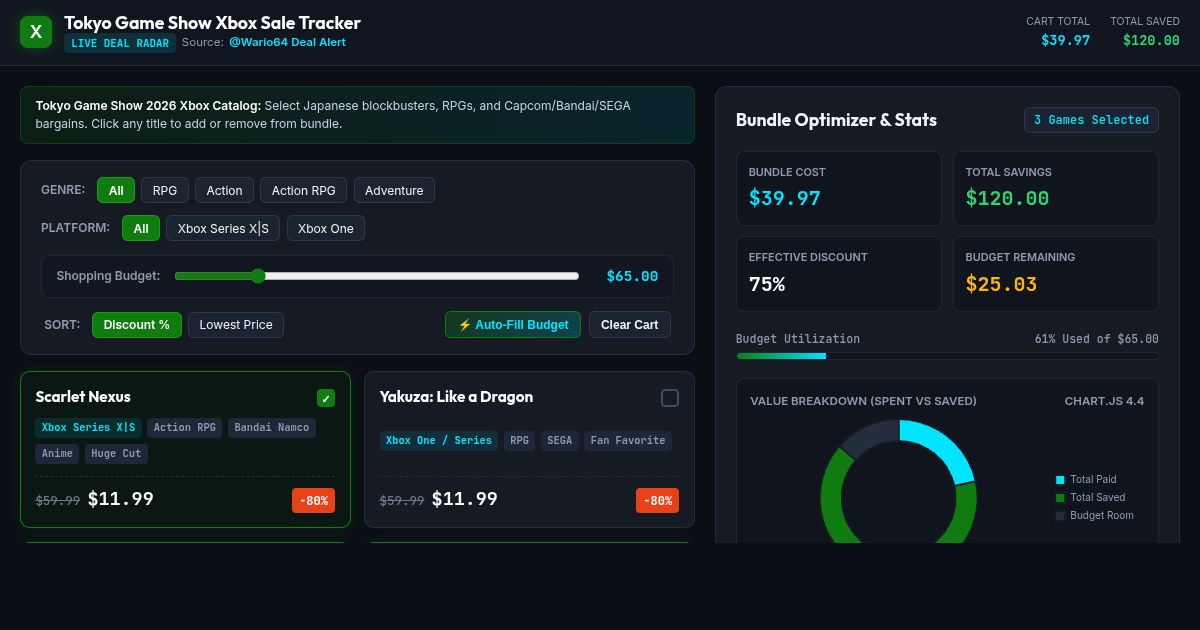Click the Chart.js 4.4 label
Image resolution: width=1200 pixels, height=630 pixels.
1104,401
